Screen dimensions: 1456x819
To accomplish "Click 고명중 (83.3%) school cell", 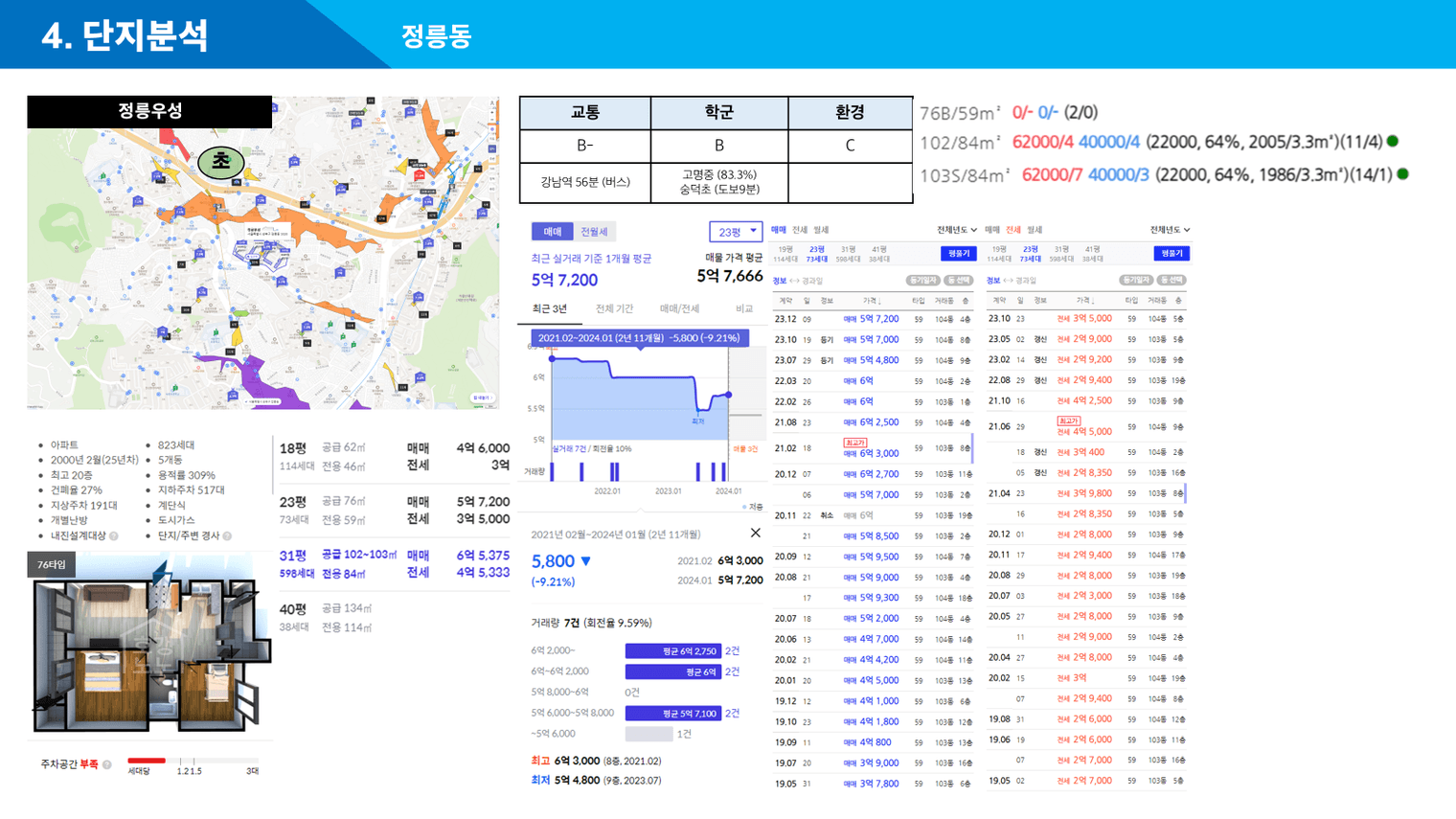I will click(719, 182).
